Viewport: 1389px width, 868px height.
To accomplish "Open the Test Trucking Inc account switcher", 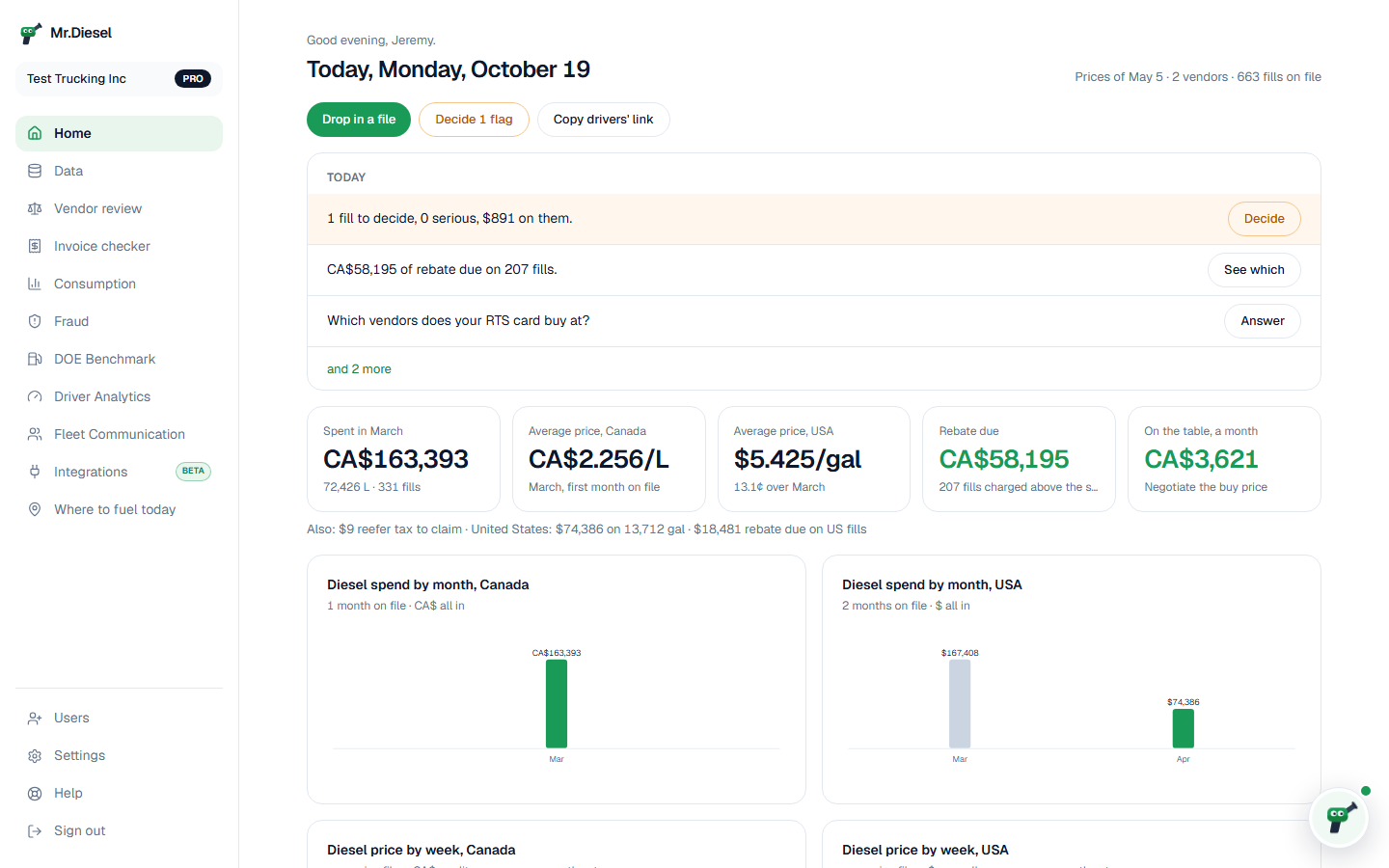I will (x=119, y=79).
